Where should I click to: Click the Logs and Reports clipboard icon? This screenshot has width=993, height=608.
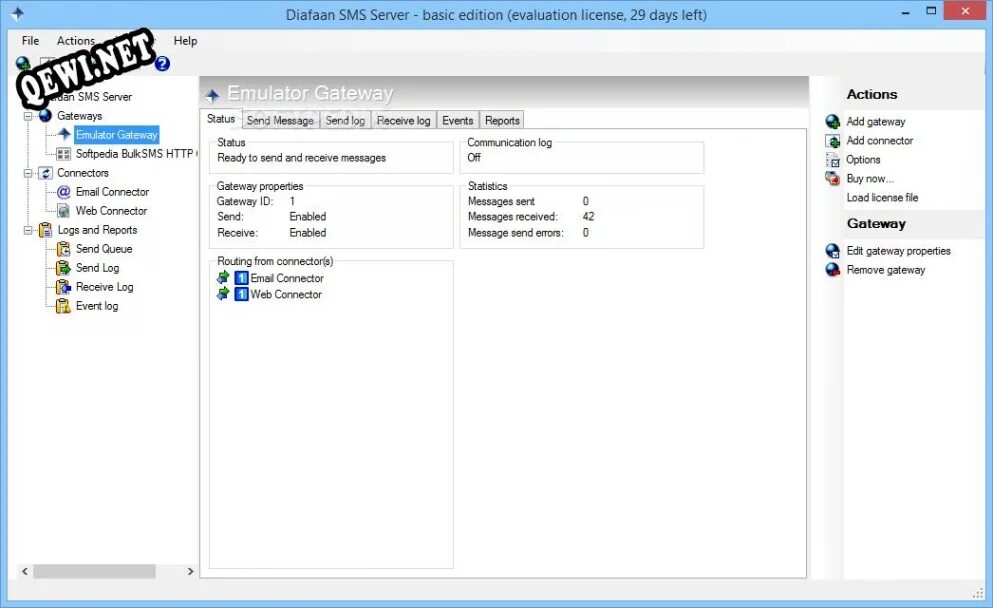click(x=45, y=230)
